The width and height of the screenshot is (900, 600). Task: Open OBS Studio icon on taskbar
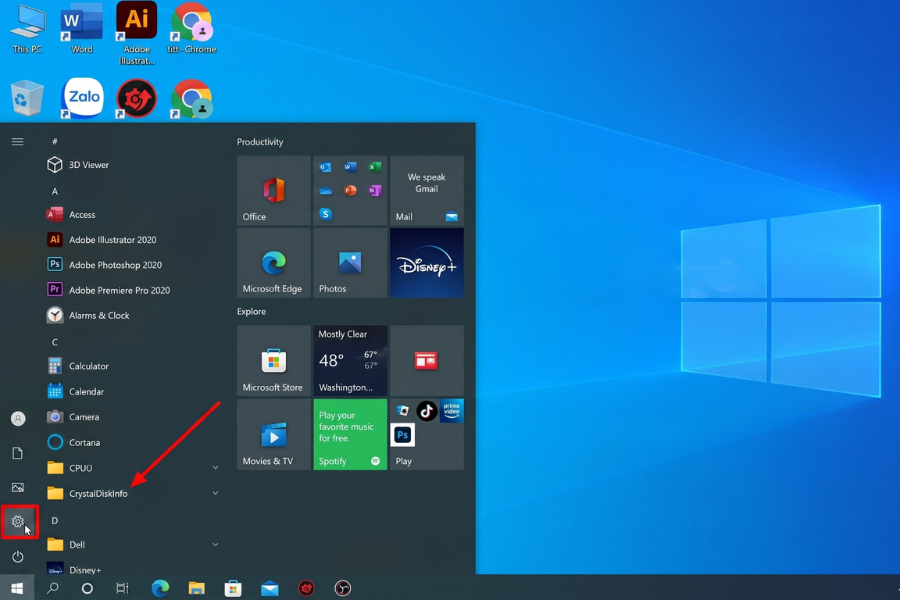343,588
